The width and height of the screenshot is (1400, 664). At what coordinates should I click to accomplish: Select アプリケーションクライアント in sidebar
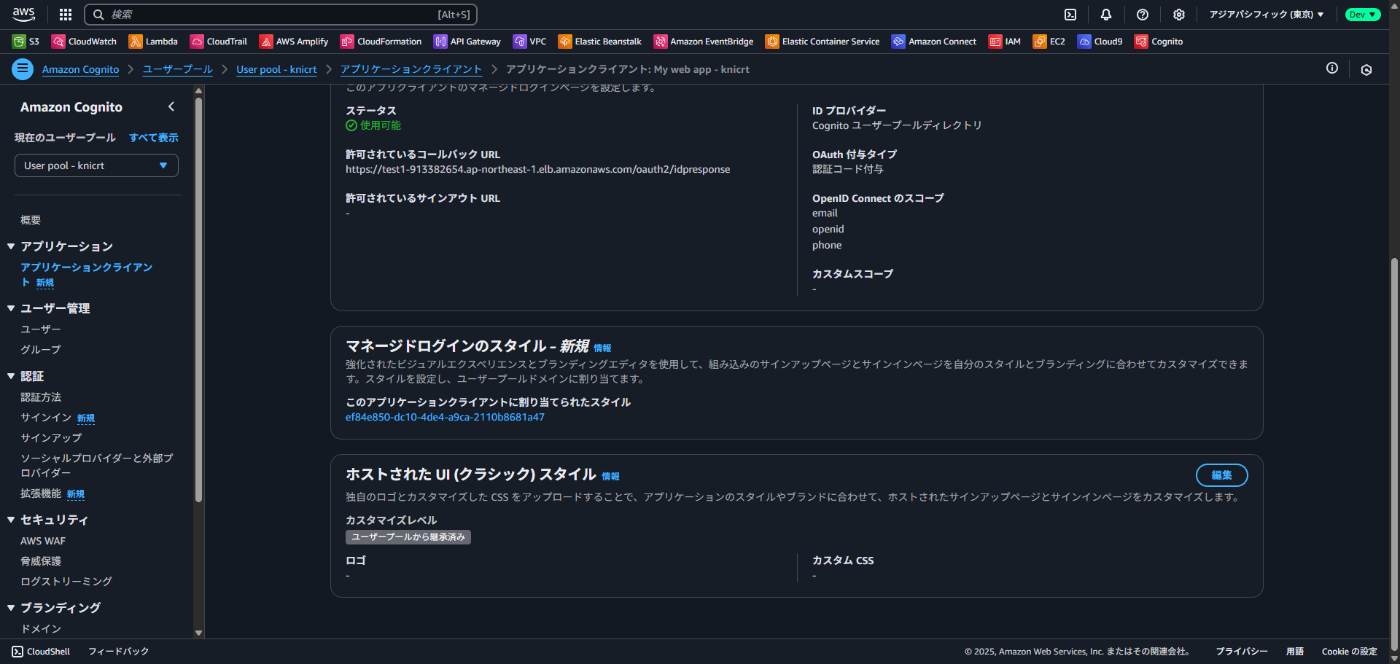tap(86, 274)
